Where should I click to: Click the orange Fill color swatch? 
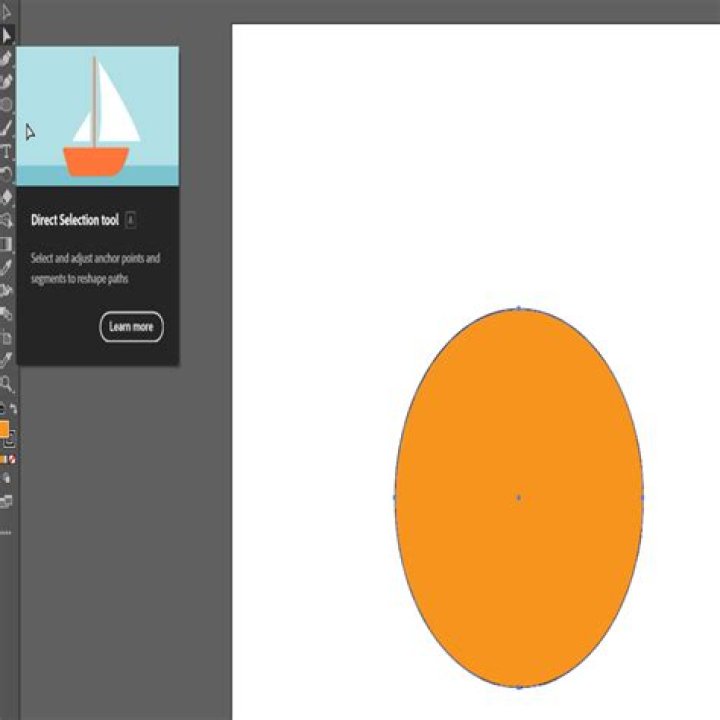tap(3, 428)
